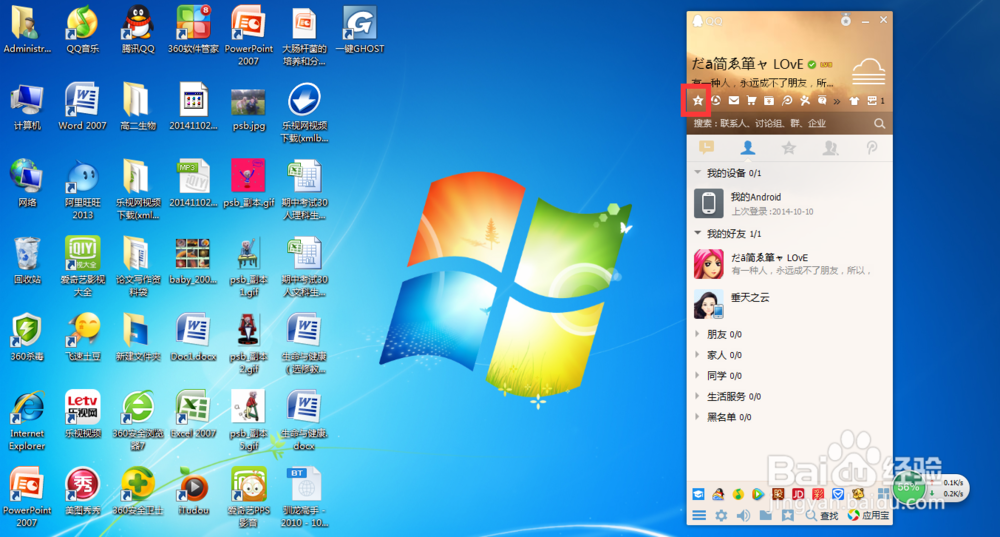
Task: Select the 美图秀秀 desktop icon
Action: 82,491
